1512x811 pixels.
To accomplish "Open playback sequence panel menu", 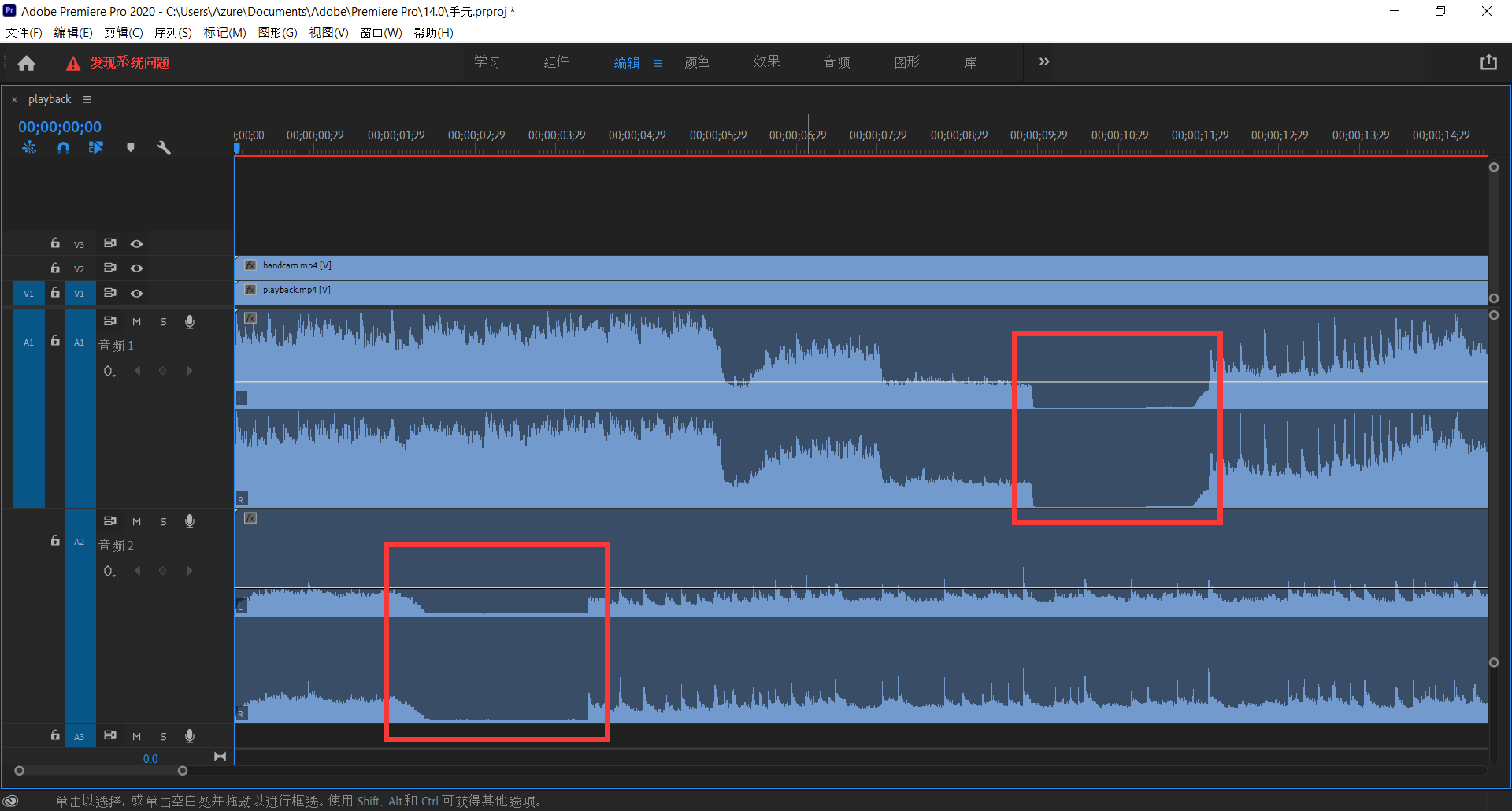I will pyautogui.click(x=87, y=99).
